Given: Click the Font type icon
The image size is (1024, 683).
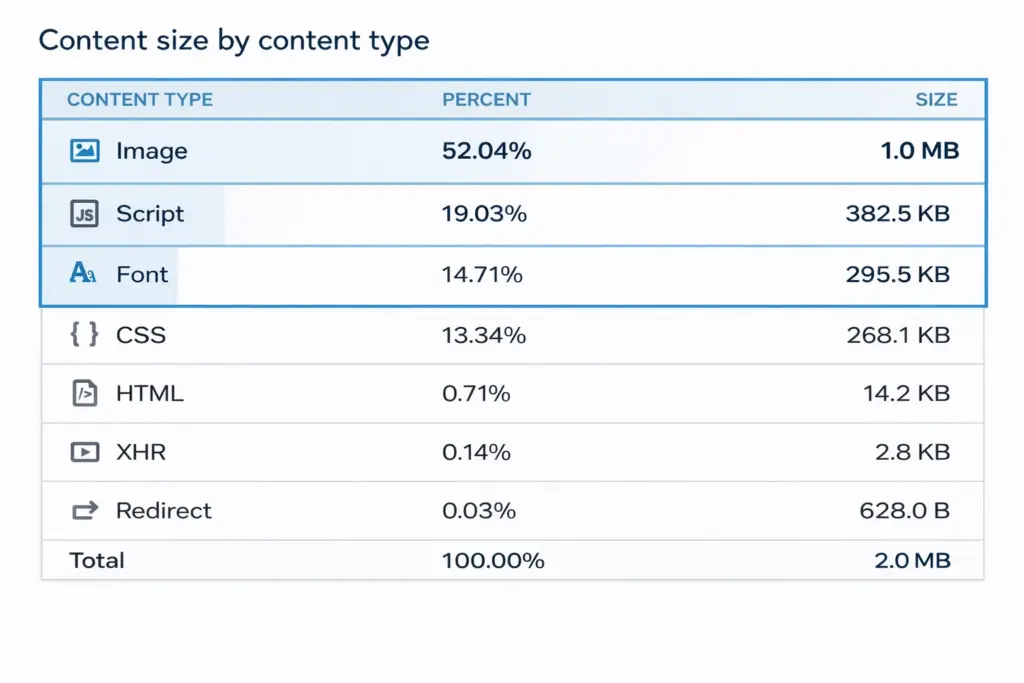Looking at the screenshot, I should pos(84,274).
